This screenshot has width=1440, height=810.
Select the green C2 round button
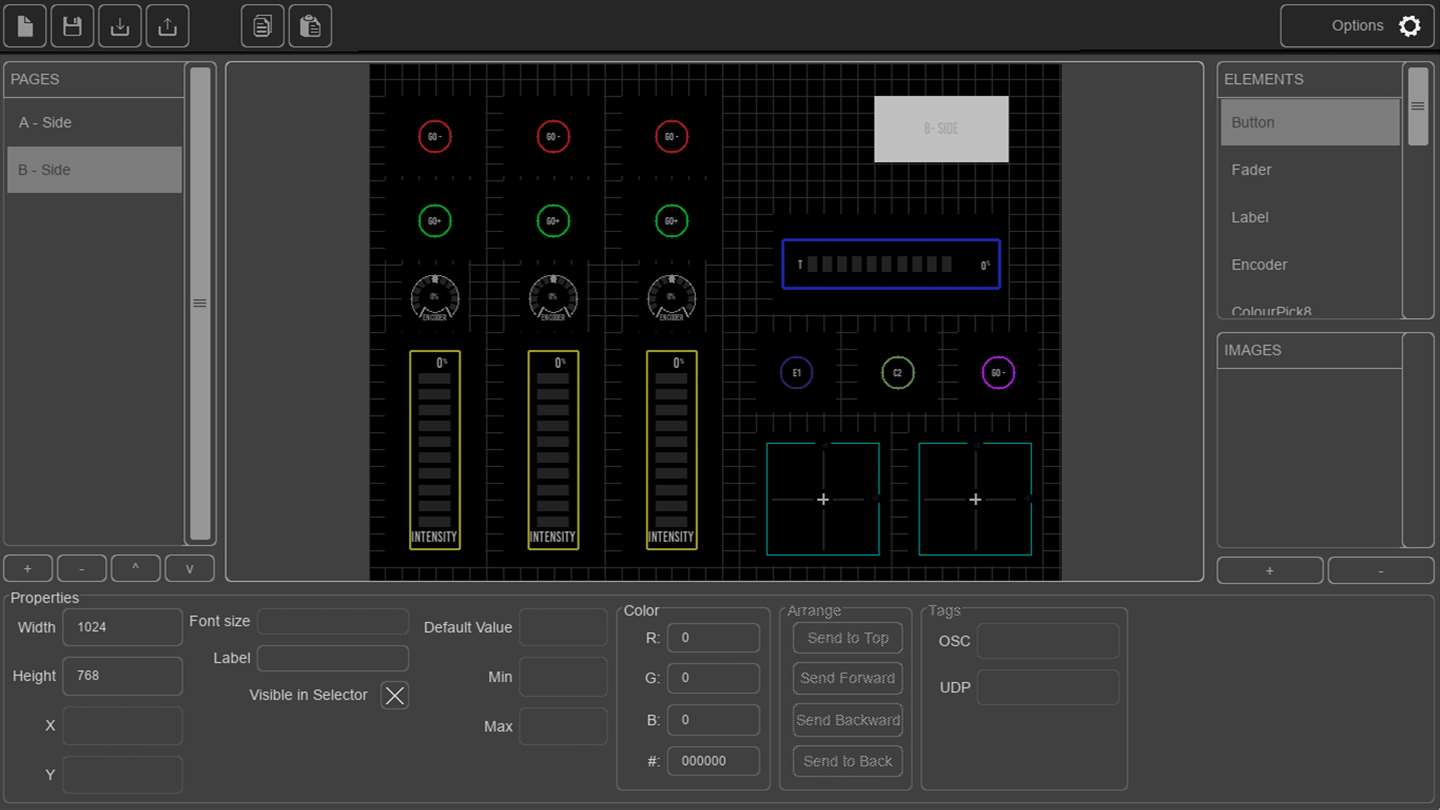pos(898,373)
